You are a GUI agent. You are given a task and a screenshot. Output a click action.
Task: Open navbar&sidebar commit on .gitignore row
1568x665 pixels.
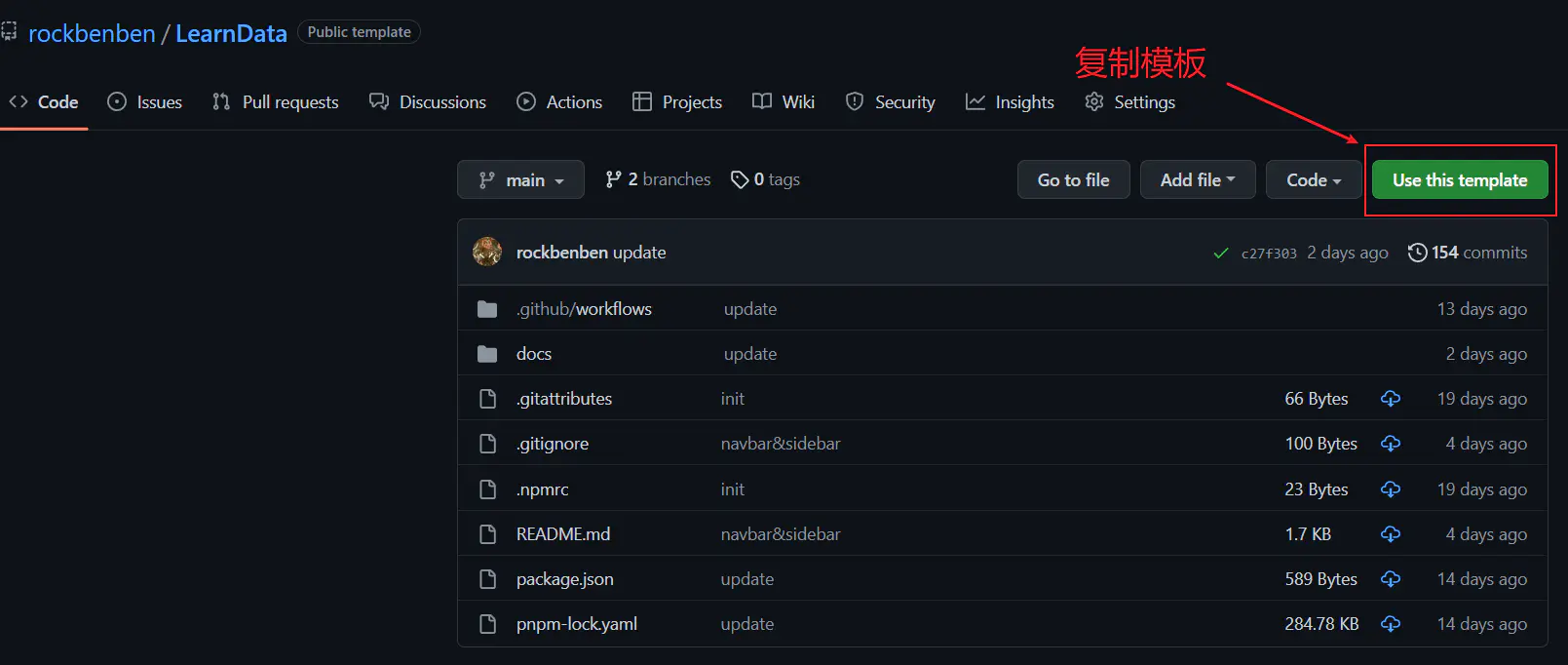click(x=781, y=444)
